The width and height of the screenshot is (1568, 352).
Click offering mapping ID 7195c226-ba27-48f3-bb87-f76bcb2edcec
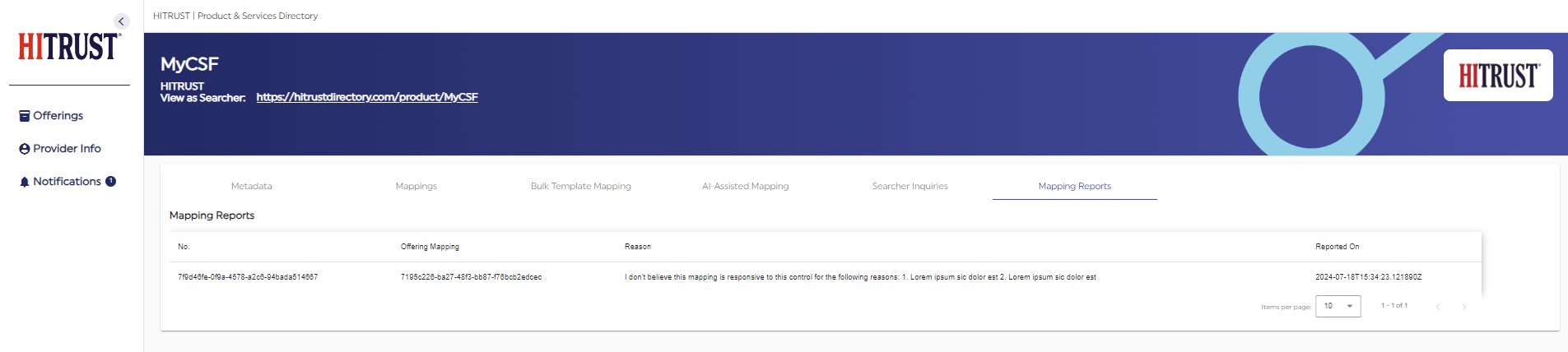click(472, 277)
